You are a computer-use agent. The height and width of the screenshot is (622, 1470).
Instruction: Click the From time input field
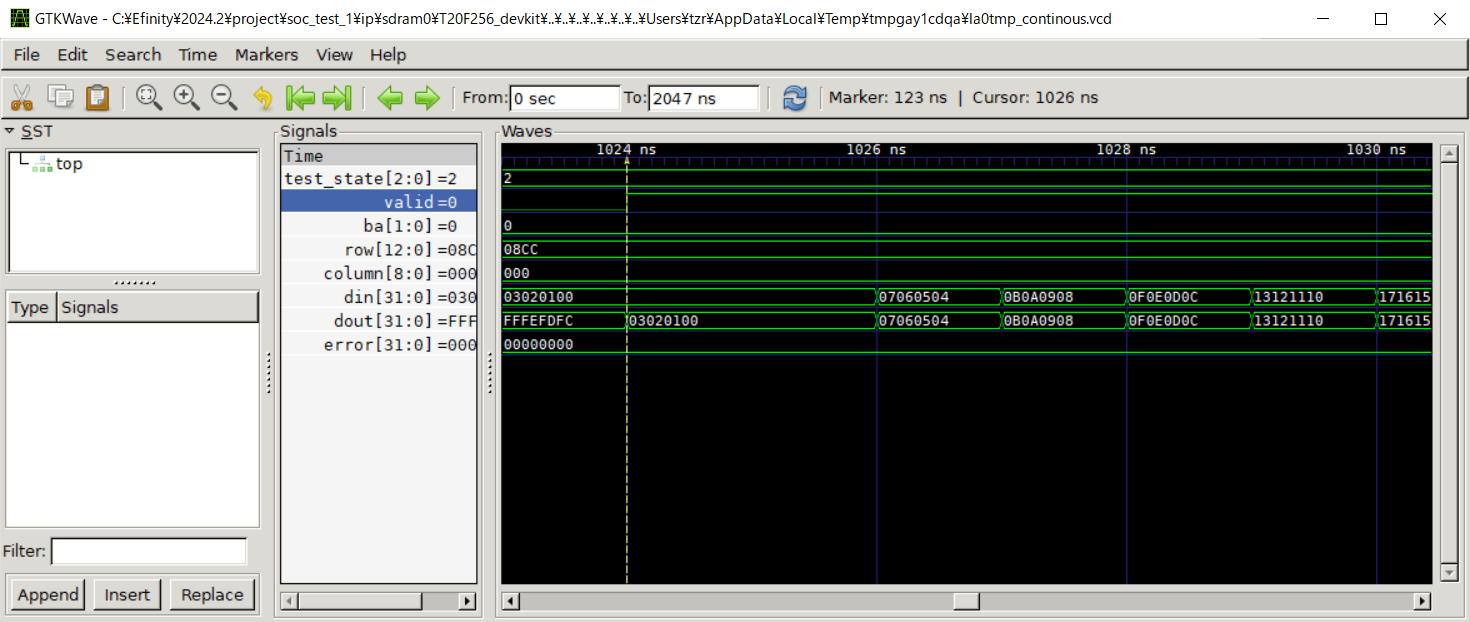tap(565, 98)
